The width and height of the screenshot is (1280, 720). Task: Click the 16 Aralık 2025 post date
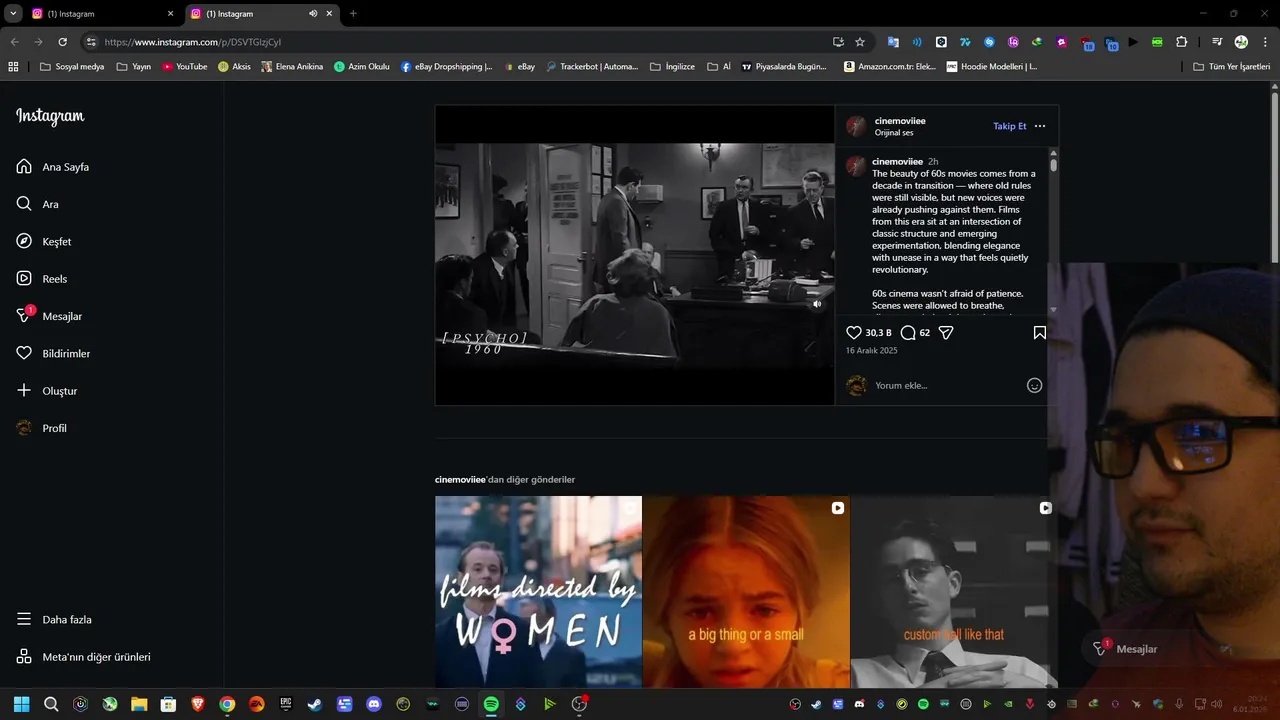tap(872, 351)
